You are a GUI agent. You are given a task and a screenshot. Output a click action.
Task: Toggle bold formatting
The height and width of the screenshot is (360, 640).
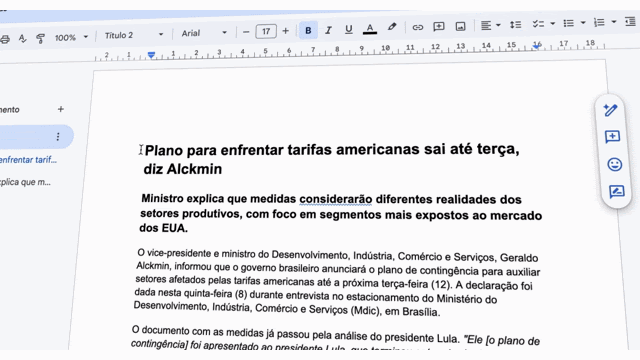pos(308,30)
